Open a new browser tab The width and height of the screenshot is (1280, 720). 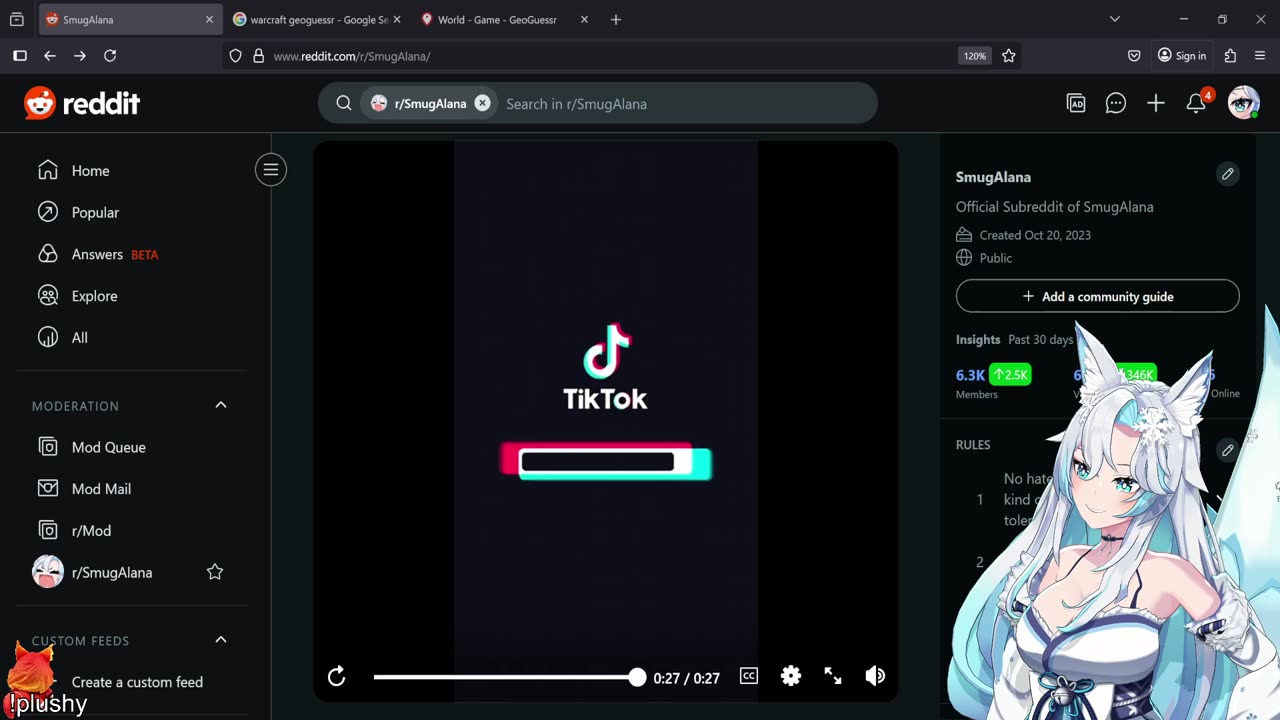(x=616, y=19)
